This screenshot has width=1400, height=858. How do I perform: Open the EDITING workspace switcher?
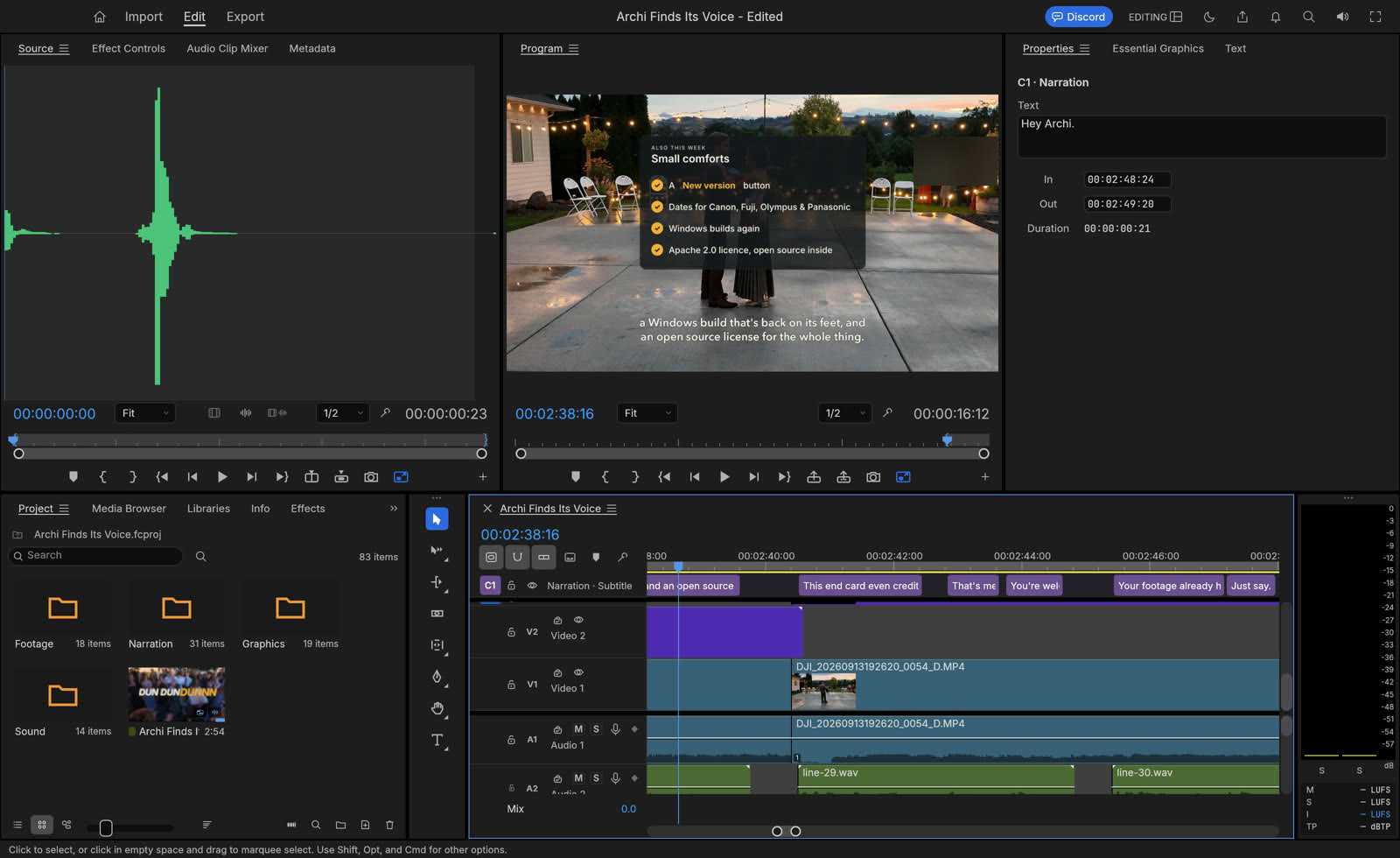tap(1155, 17)
